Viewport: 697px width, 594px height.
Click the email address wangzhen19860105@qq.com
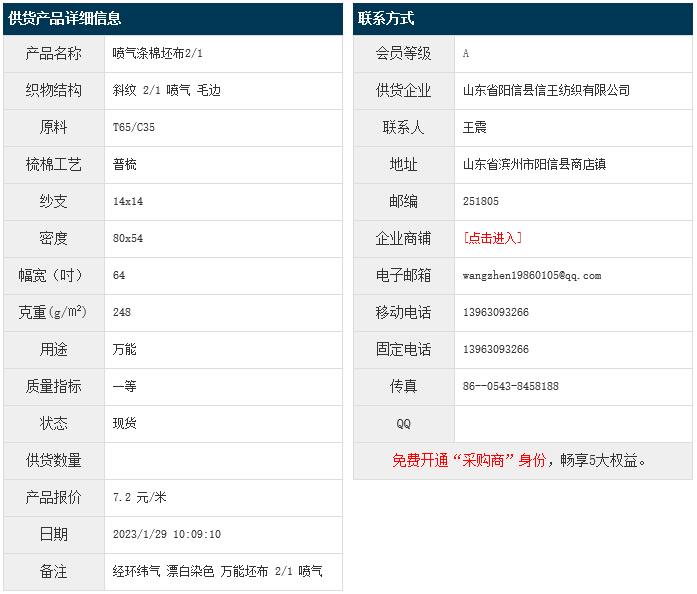(x=532, y=275)
